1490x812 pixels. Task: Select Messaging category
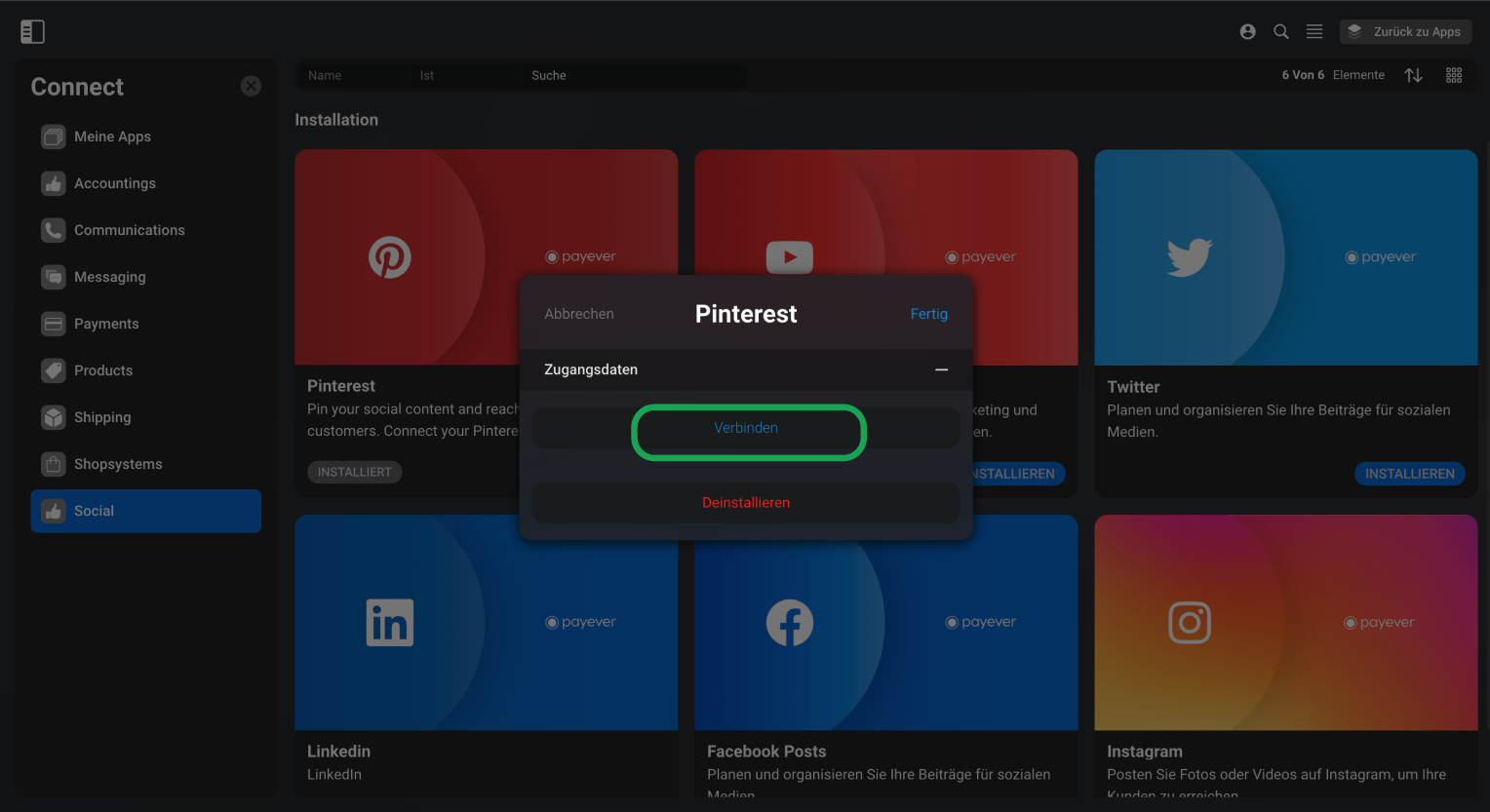point(146,277)
